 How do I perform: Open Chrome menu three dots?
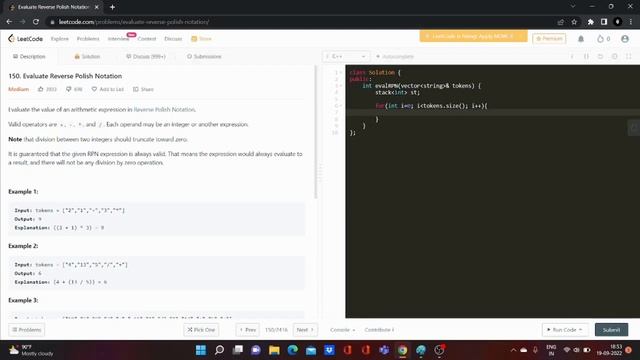point(631,22)
